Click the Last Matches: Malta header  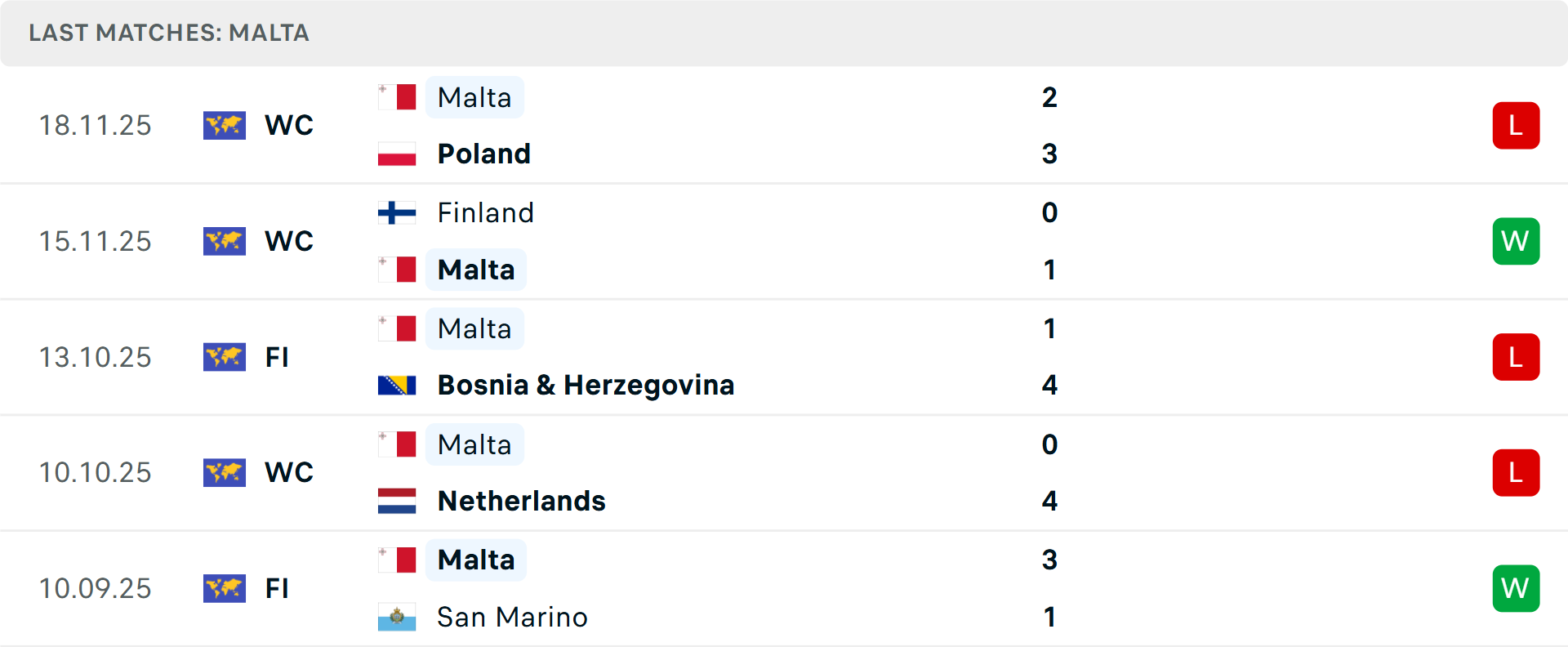pos(169,33)
